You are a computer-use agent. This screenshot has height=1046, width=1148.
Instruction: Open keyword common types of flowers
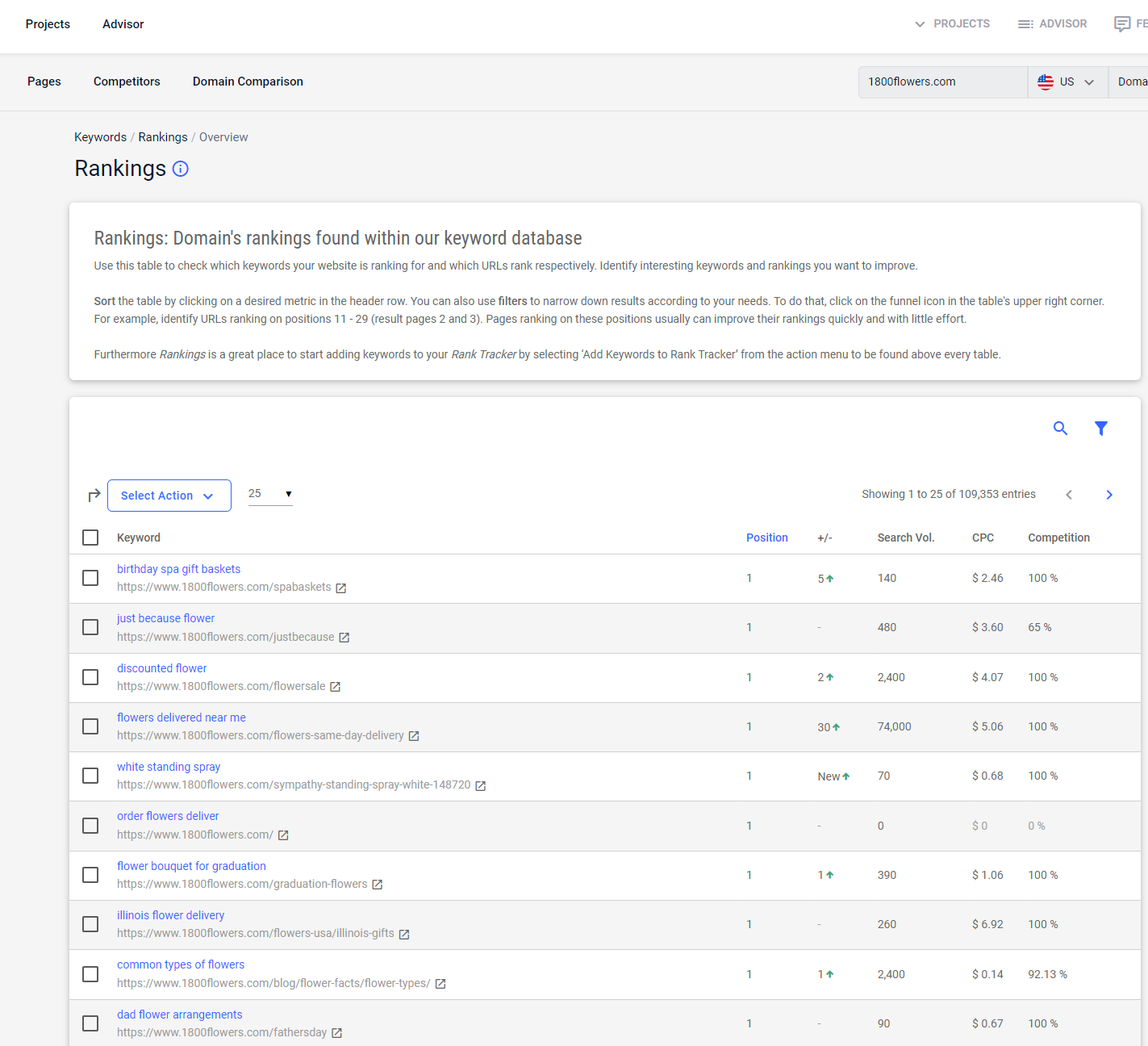(181, 964)
